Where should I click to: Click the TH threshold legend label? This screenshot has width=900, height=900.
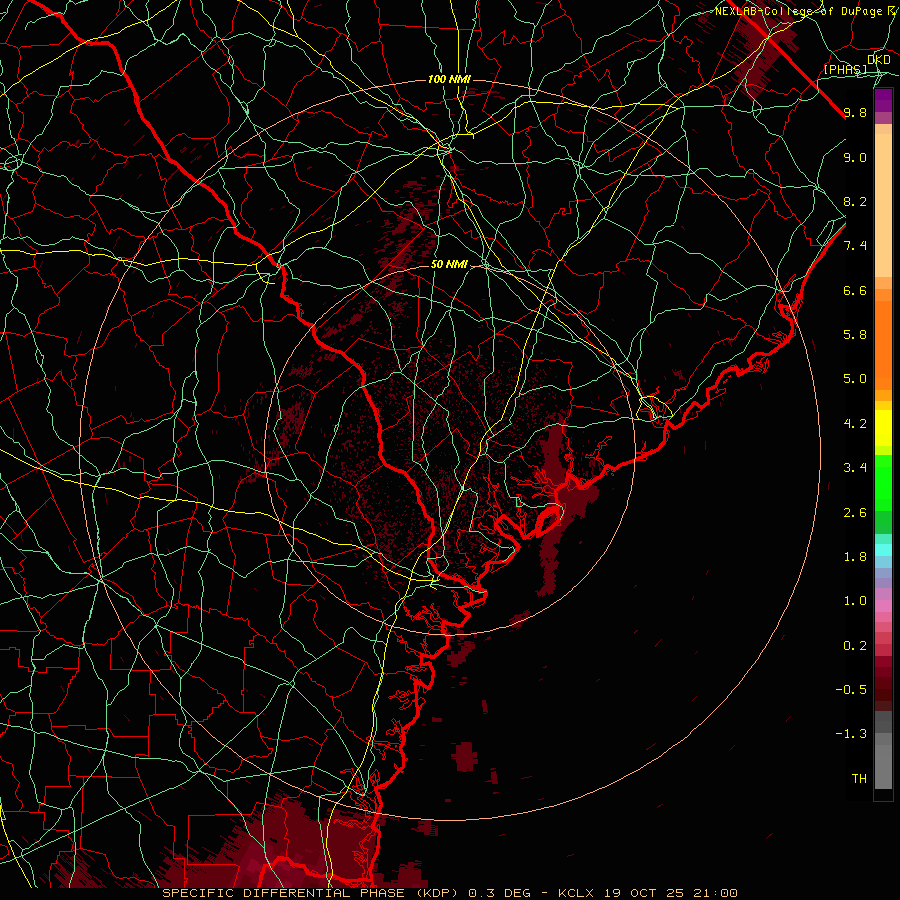[859, 779]
